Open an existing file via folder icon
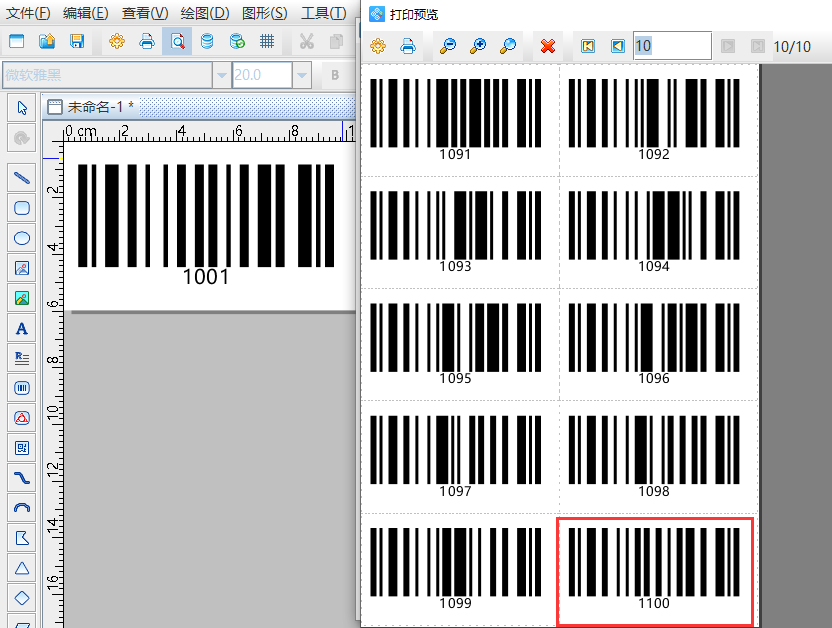The width and height of the screenshot is (832, 628). tap(47, 41)
